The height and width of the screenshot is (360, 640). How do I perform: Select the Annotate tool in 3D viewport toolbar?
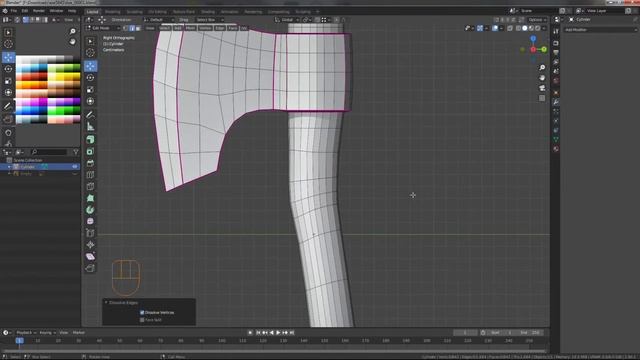(x=90, y=115)
